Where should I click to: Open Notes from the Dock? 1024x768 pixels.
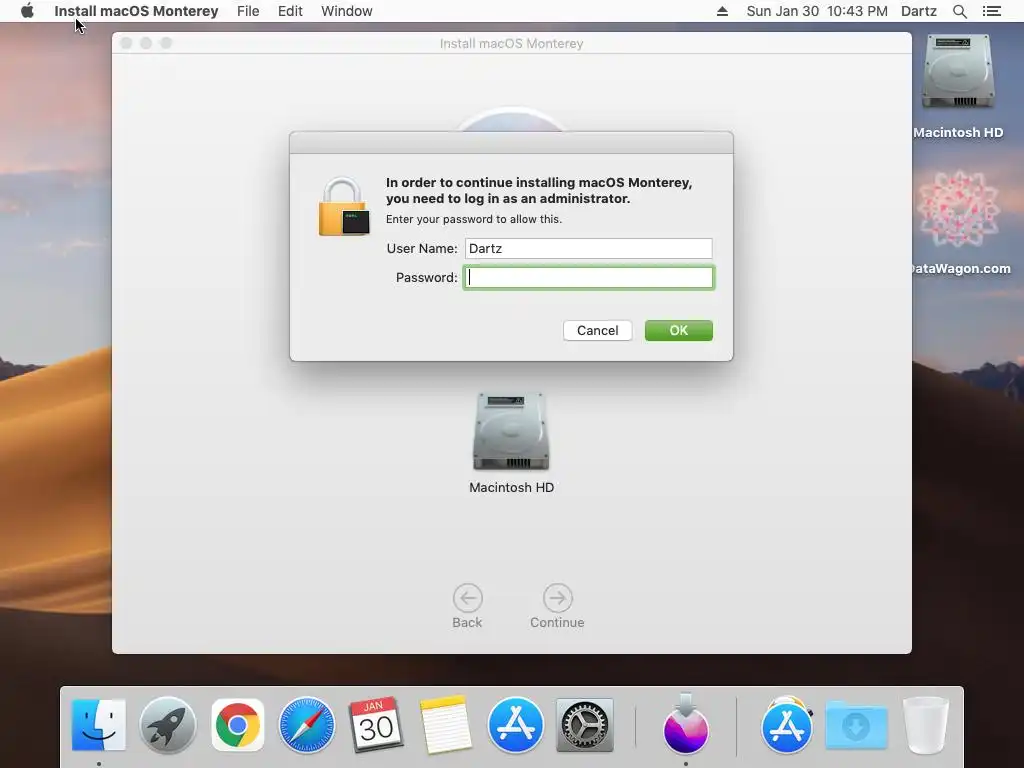pos(446,724)
